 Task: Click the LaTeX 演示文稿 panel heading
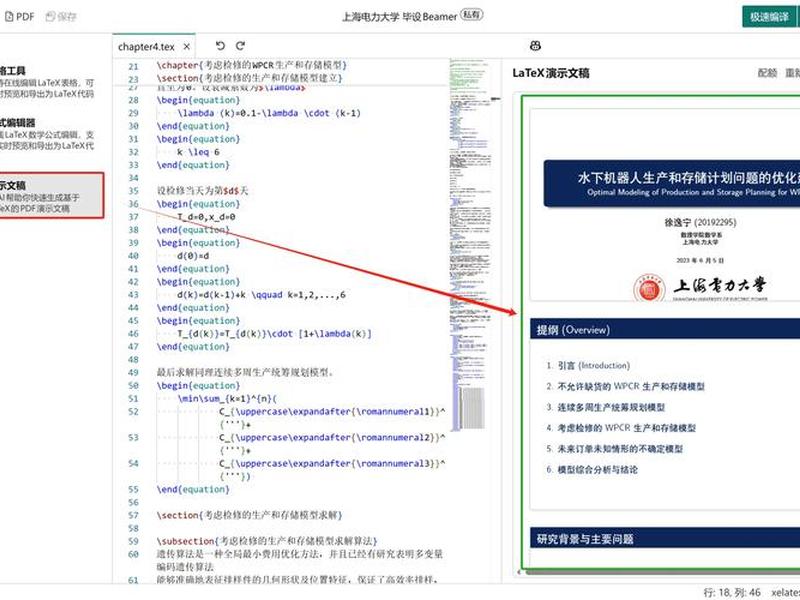point(551,73)
